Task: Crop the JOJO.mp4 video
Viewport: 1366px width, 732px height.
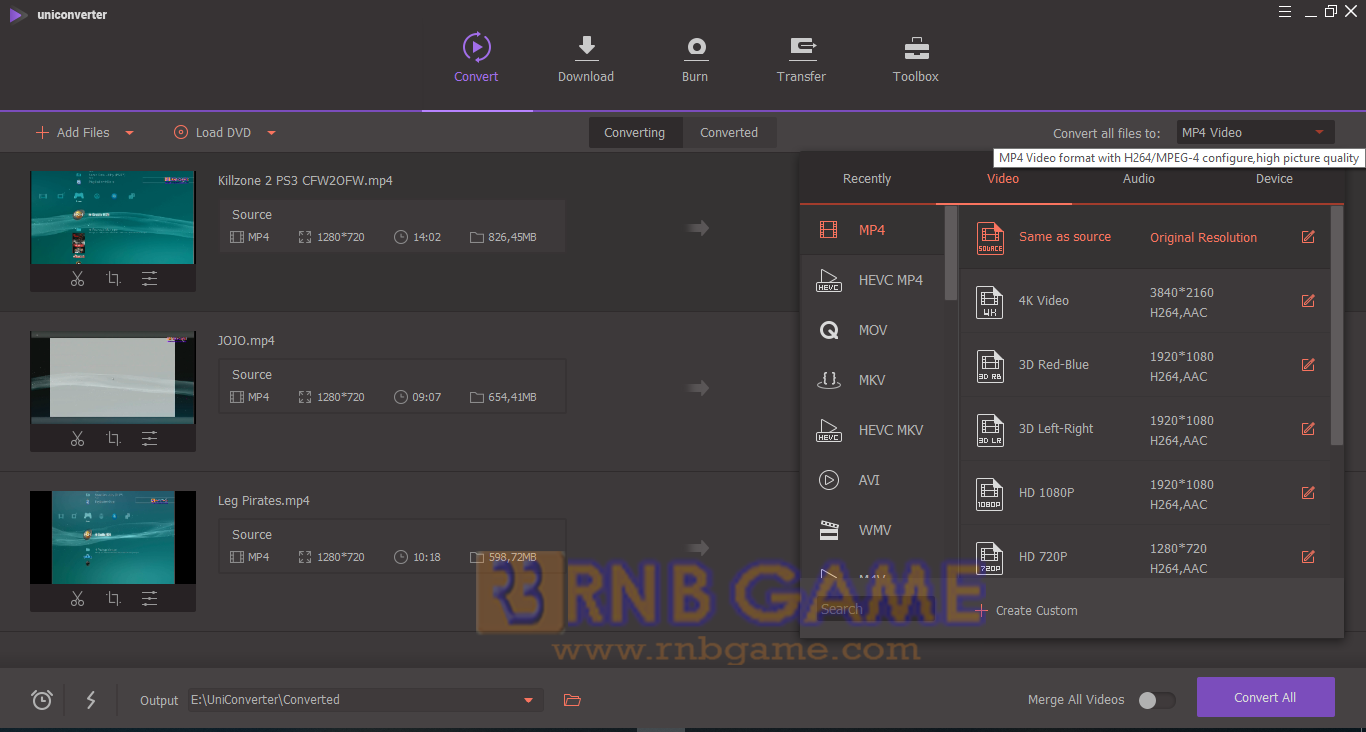Action: click(x=113, y=438)
